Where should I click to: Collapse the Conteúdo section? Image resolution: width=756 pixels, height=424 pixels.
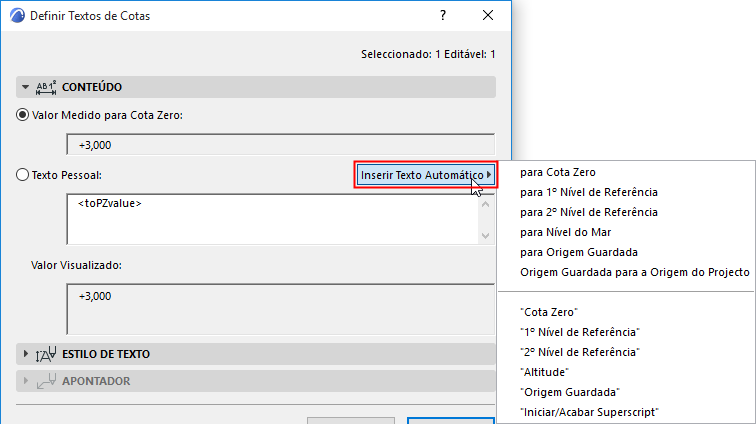(x=26, y=87)
